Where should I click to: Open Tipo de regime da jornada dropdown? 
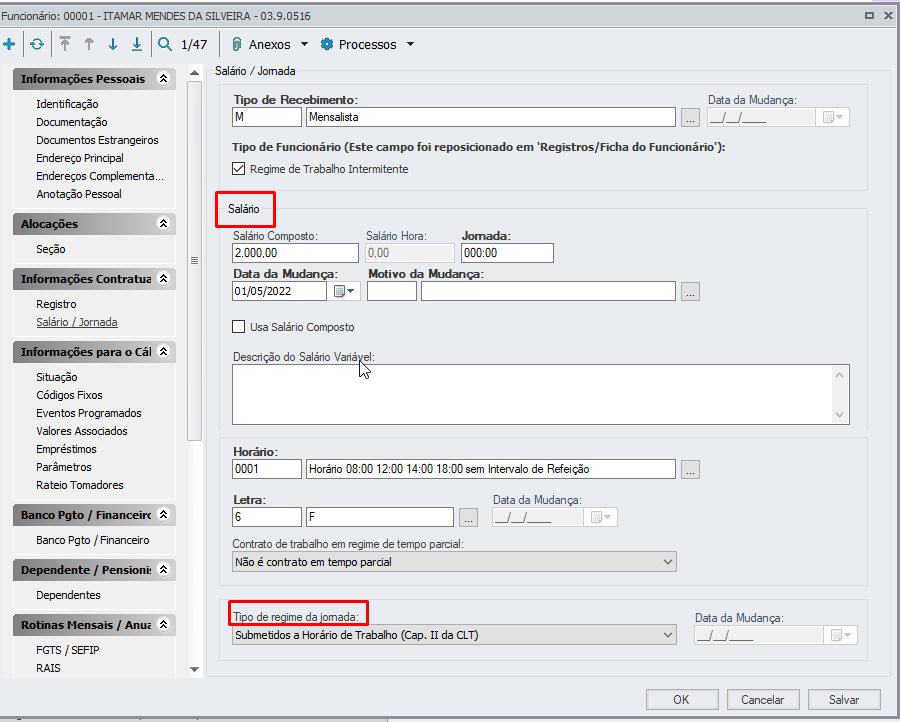coord(668,635)
